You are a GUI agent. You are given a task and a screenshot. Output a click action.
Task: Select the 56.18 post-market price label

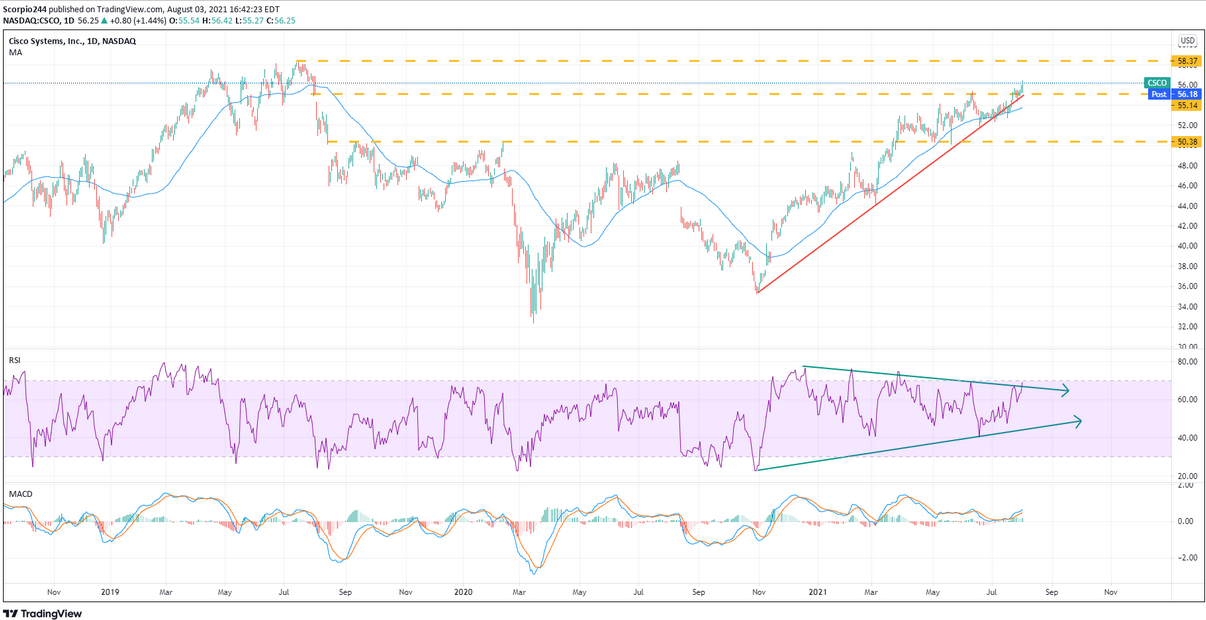point(1187,94)
